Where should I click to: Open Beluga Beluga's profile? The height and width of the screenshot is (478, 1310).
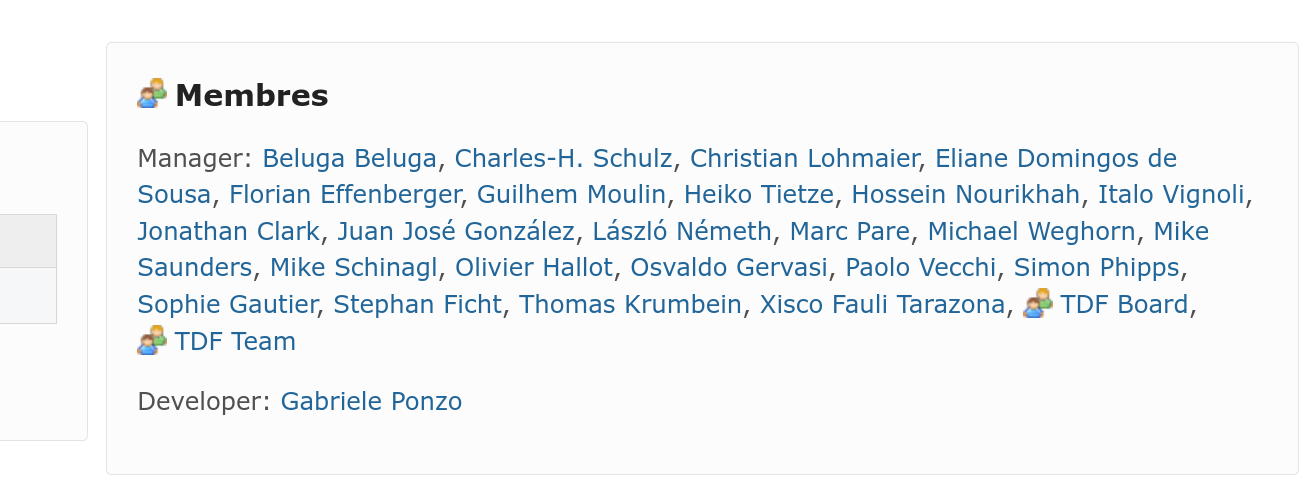click(349, 159)
